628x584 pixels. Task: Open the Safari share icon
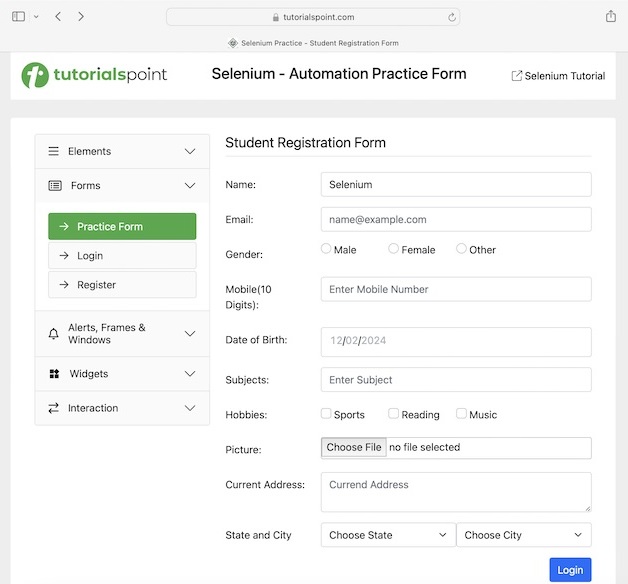click(x=611, y=17)
